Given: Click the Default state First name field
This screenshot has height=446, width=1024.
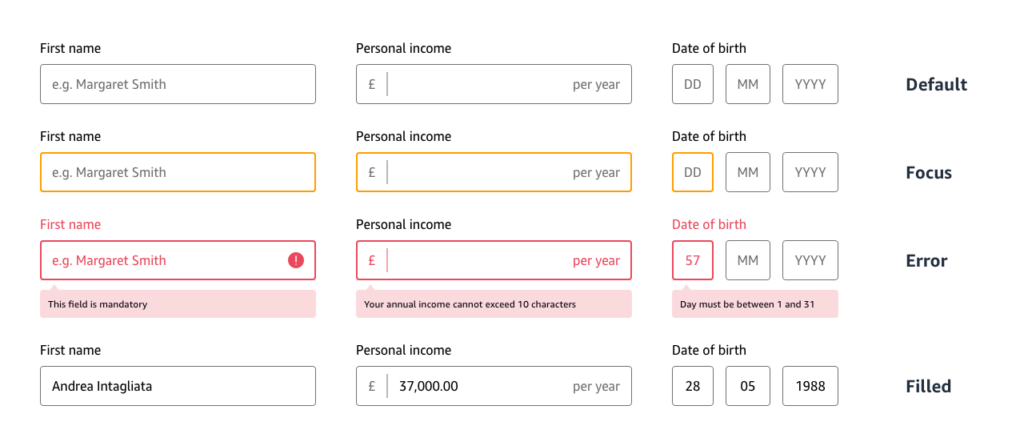Looking at the screenshot, I should pos(178,84).
